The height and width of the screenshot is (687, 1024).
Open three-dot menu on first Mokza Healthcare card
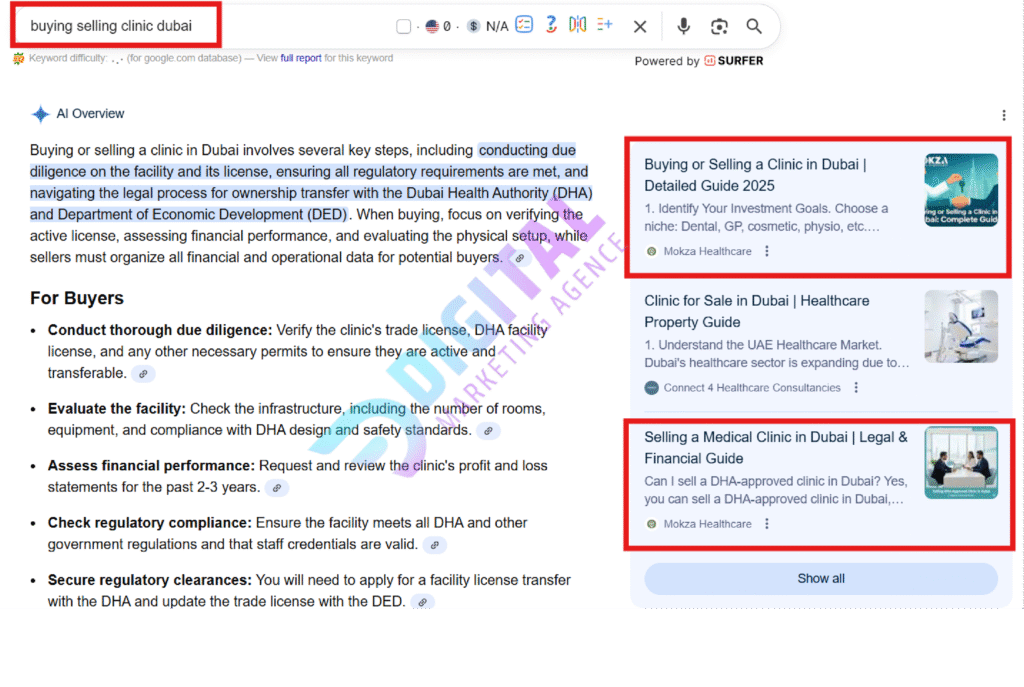tap(767, 252)
